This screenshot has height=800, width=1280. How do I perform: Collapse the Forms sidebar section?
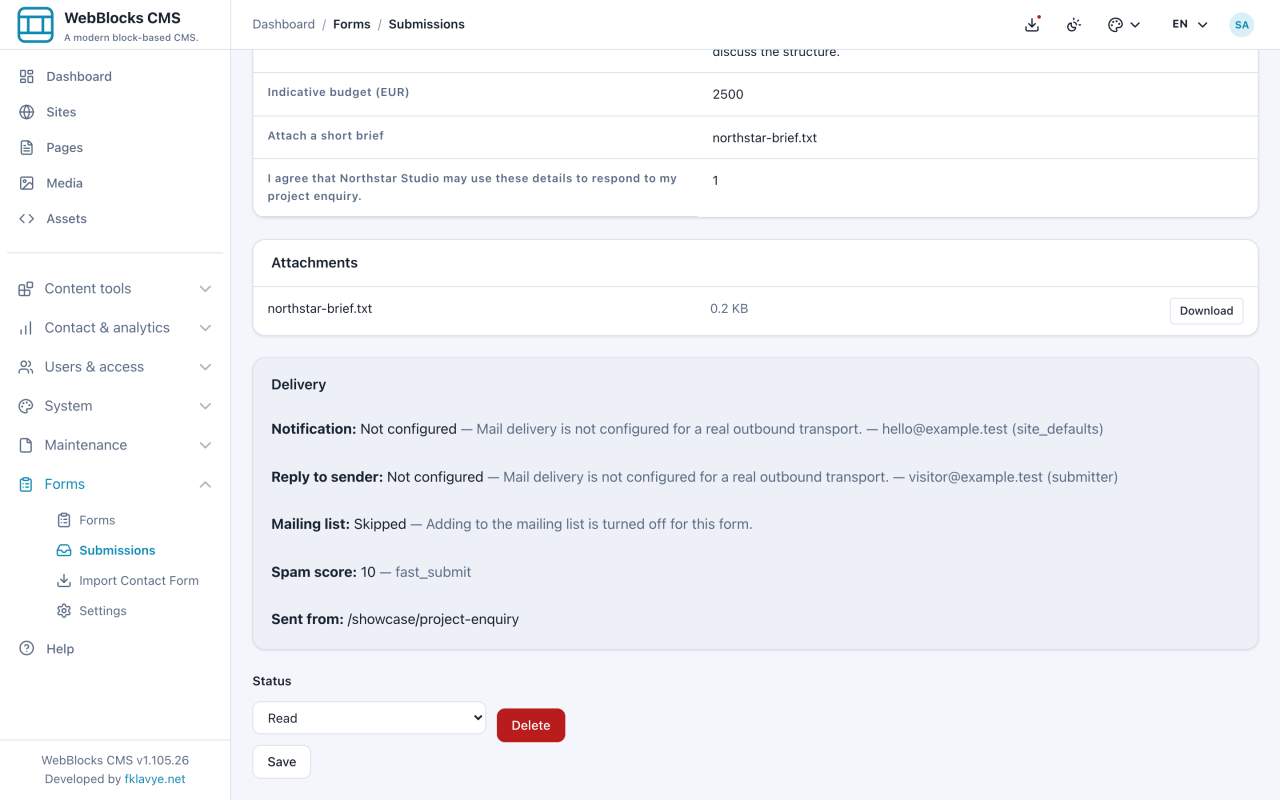[115, 484]
